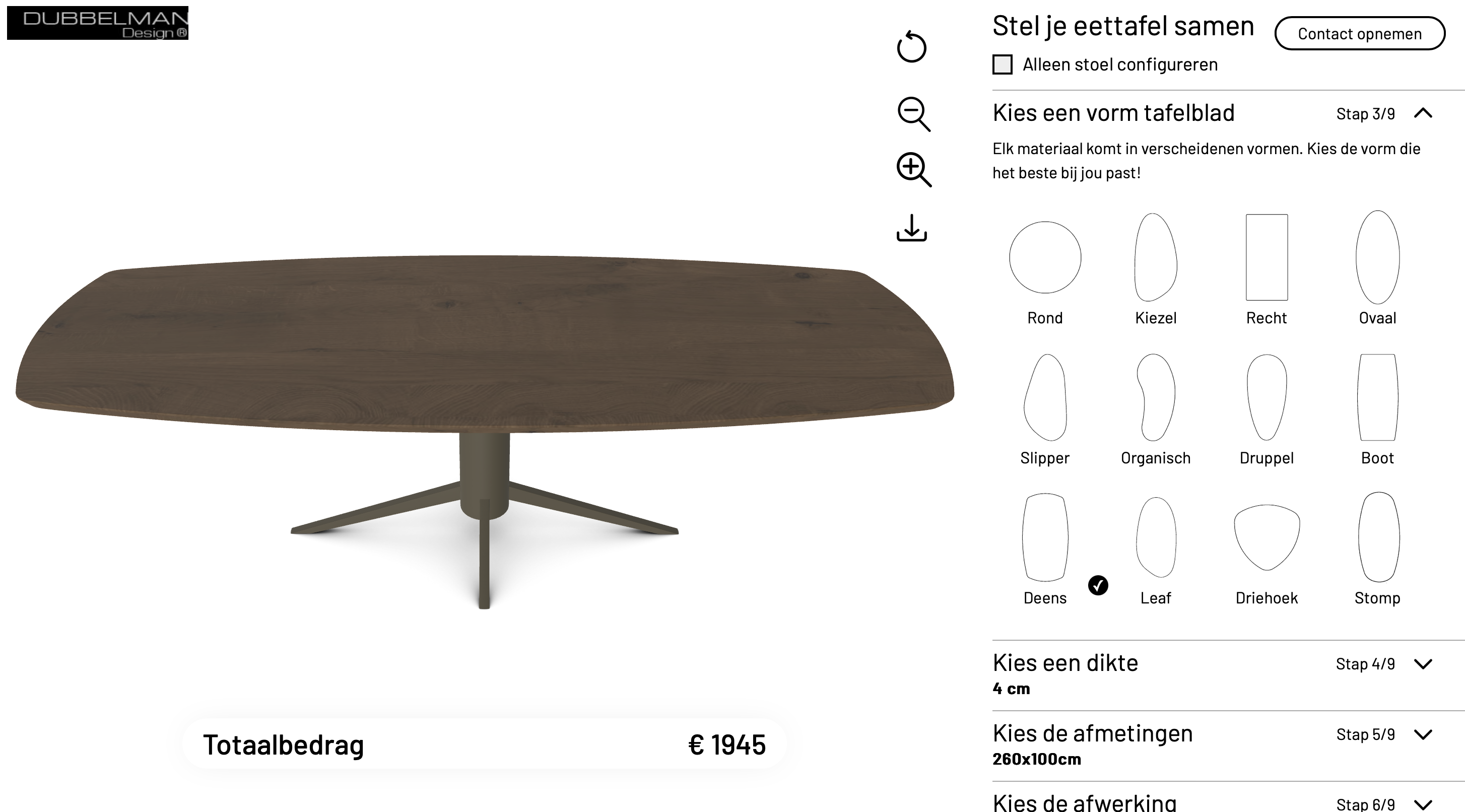Expand the Kies een dikte step
The height and width of the screenshot is (812, 1465).
coord(1213,674)
